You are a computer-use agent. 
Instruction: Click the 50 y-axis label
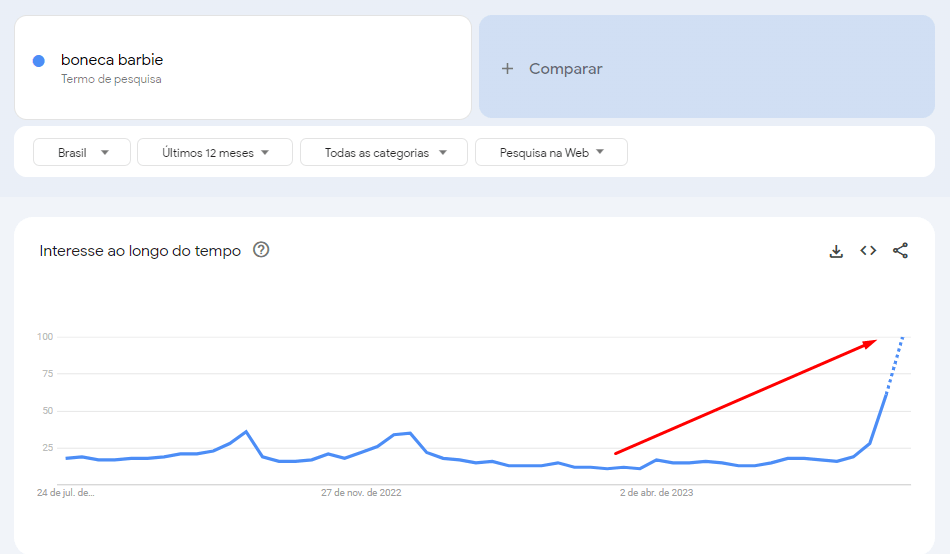click(48, 411)
